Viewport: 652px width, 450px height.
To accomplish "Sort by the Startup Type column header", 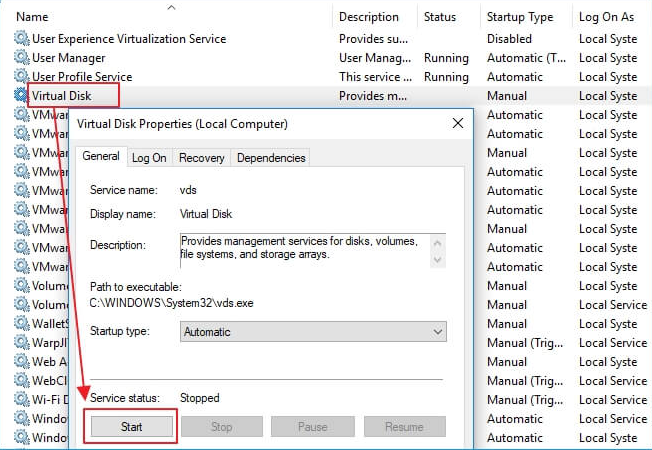I will click(520, 17).
